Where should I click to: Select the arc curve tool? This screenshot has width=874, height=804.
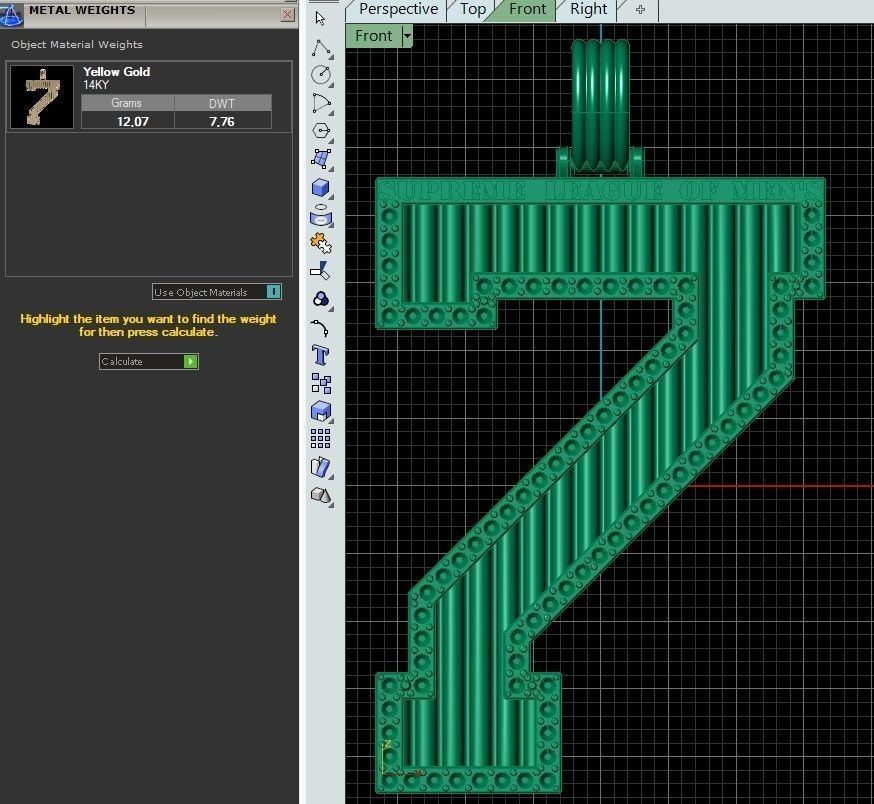pyautogui.click(x=321, y=103)
